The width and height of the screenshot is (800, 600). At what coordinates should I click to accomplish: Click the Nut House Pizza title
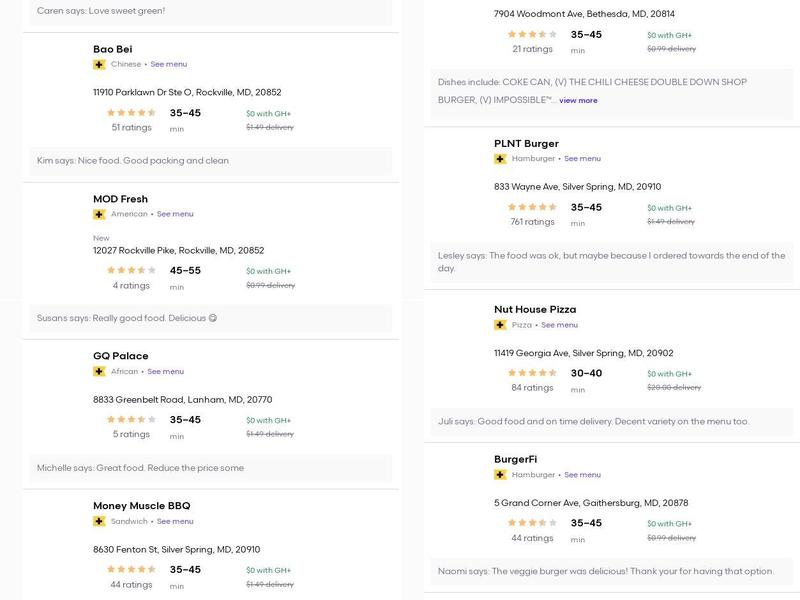[535, 310]
